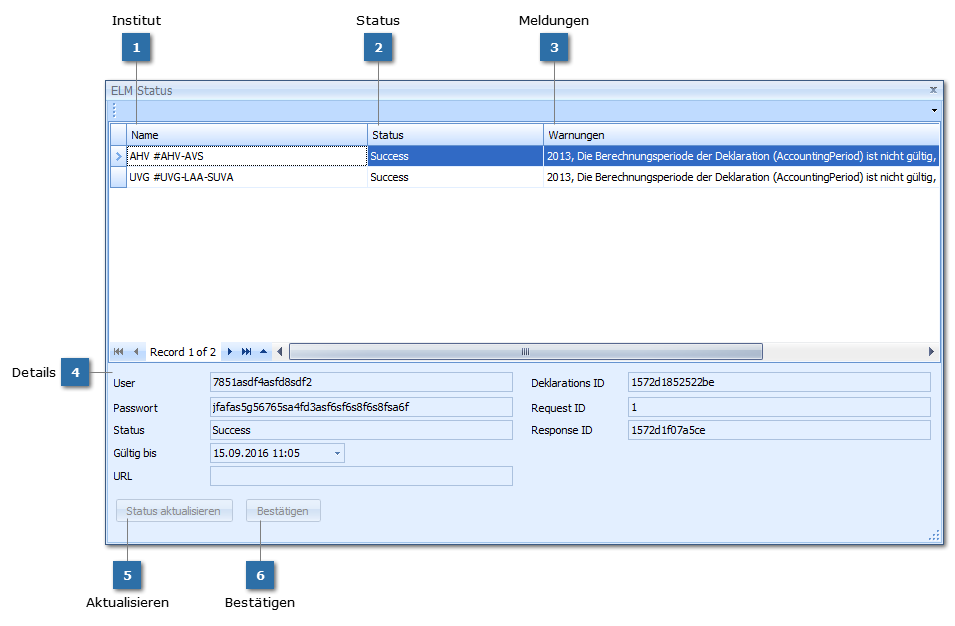This screenshot has width=955, height=626.
Task: Go to next record in navigator
Action: click(230, 352)
